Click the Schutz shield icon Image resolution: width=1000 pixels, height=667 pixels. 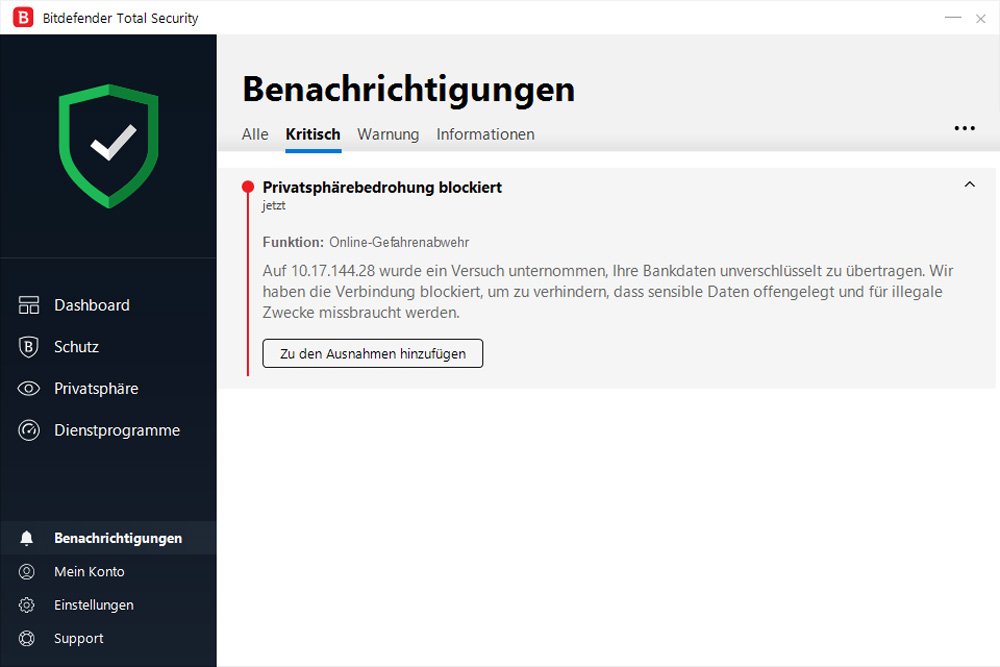pyautogui.click(x=29, y=347)
